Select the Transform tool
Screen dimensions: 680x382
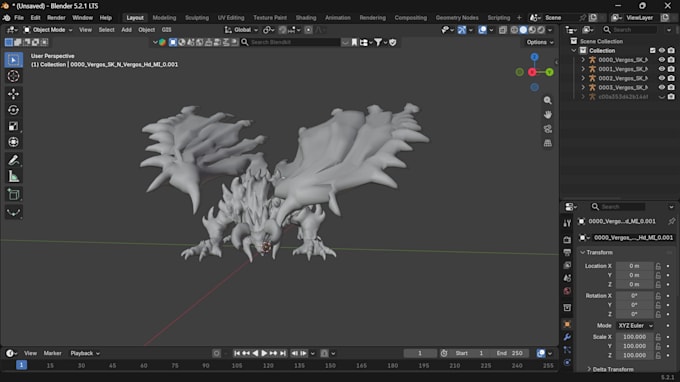pos(13,142)
